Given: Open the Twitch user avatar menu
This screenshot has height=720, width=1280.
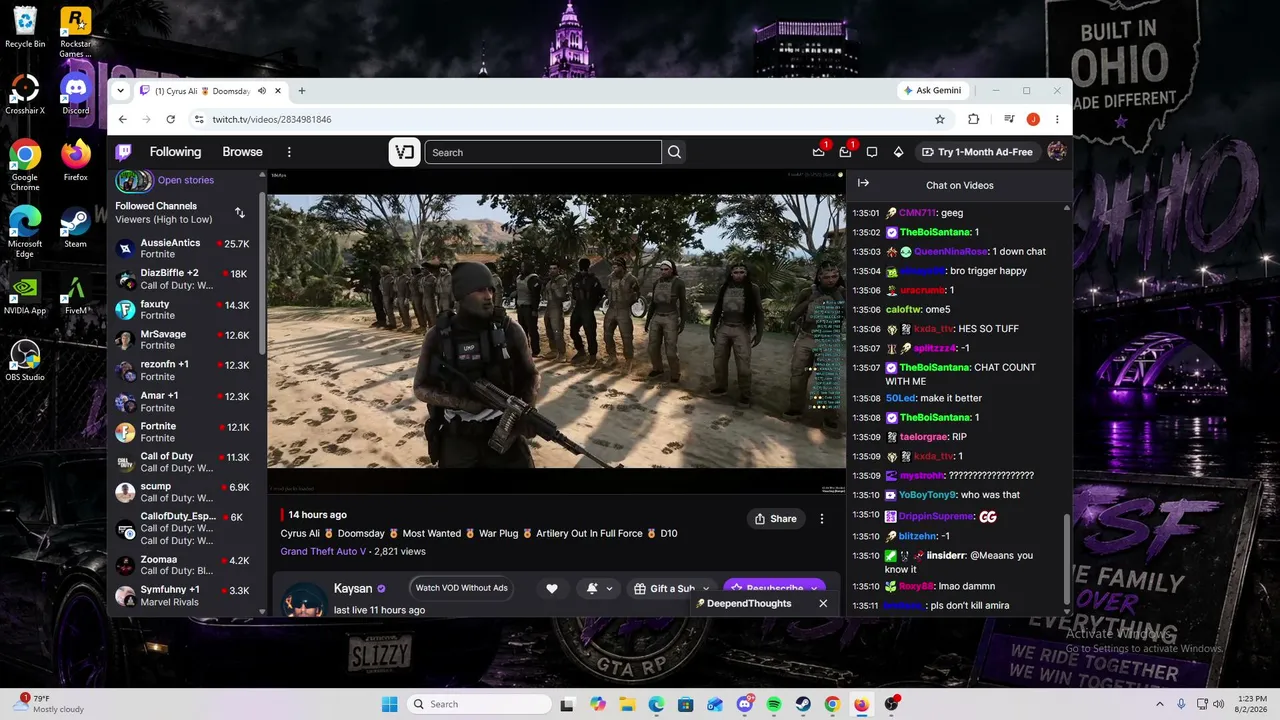Looking at the screenshot, I should pyautogui.click(x=1057, y=152).
